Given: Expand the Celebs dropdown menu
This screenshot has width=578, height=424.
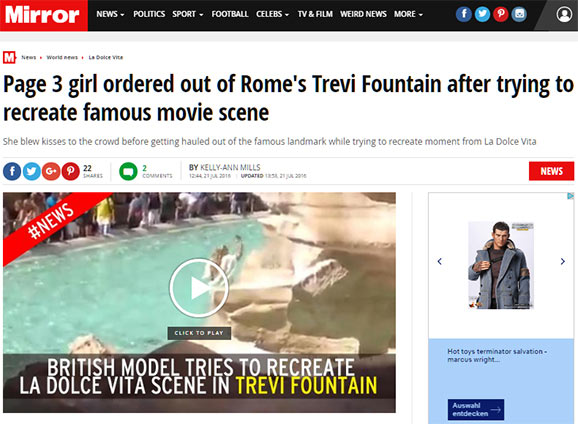Looking at the screenshot, I should 272,14.
